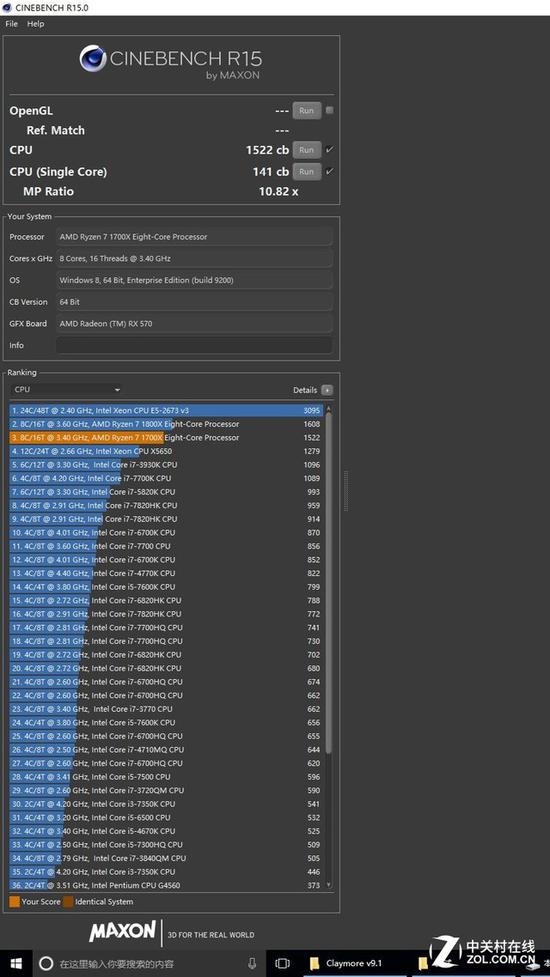Open the Windows Start menu
Image resolution: width=550 pixels, height=977 pixels.
14,963
